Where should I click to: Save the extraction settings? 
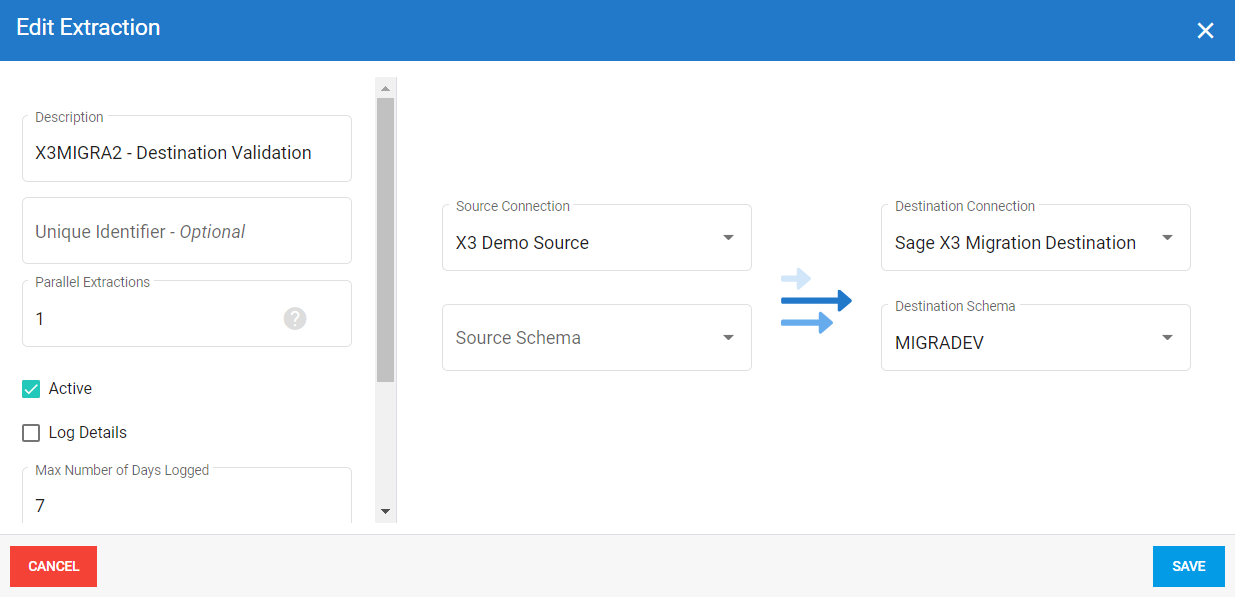1188,566
